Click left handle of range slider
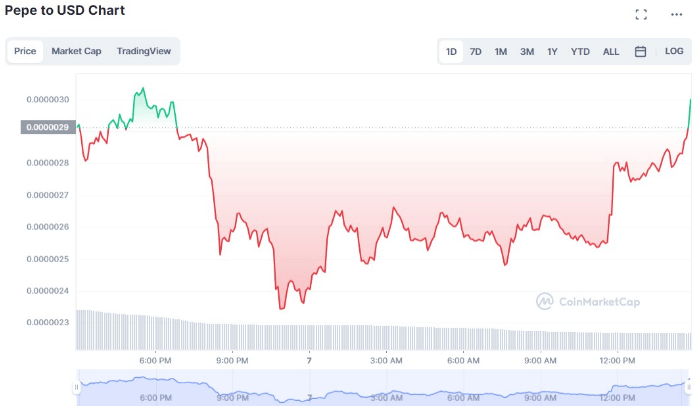This screenshot has width=699, height=406. pos(77,387)
